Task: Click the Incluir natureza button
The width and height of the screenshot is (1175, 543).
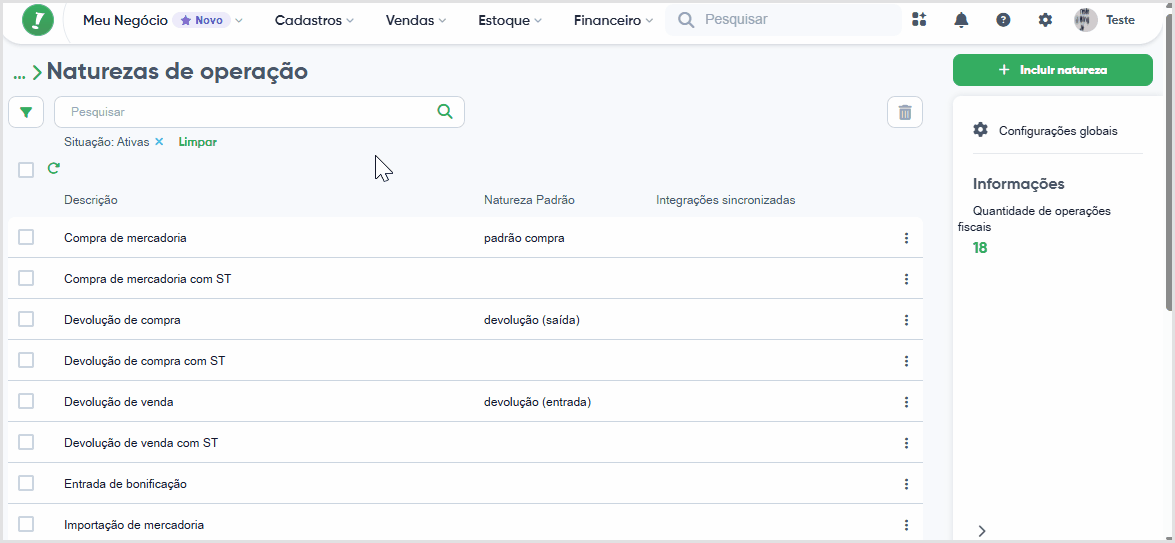Action: [x=1053, y=70]
